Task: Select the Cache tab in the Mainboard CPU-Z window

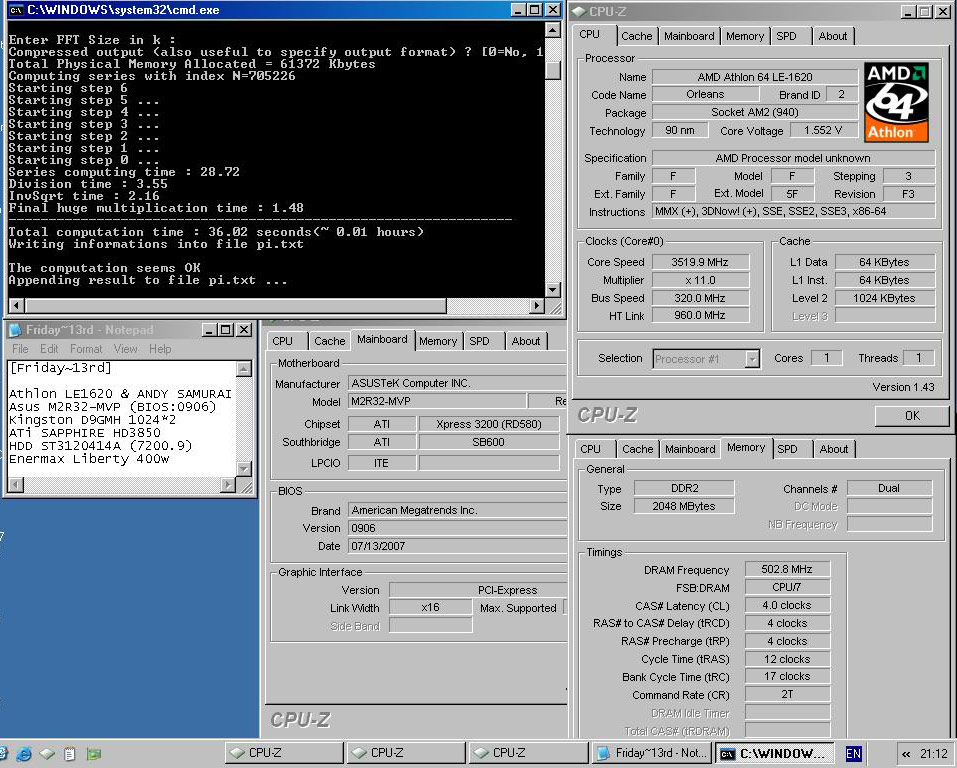Action: [330, 341]
